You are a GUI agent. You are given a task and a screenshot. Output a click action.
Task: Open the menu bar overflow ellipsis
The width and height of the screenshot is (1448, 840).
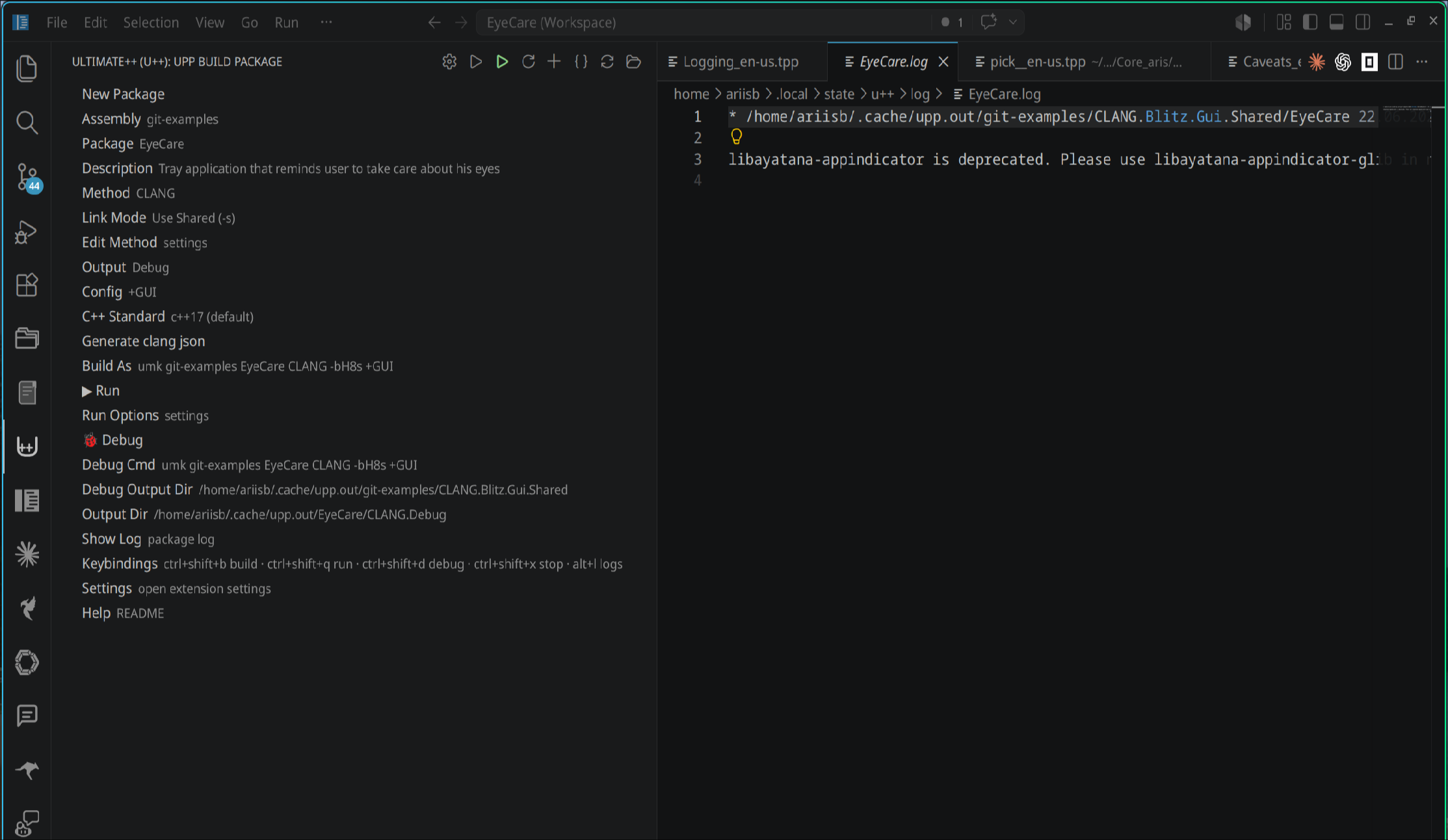click(326, 22)
